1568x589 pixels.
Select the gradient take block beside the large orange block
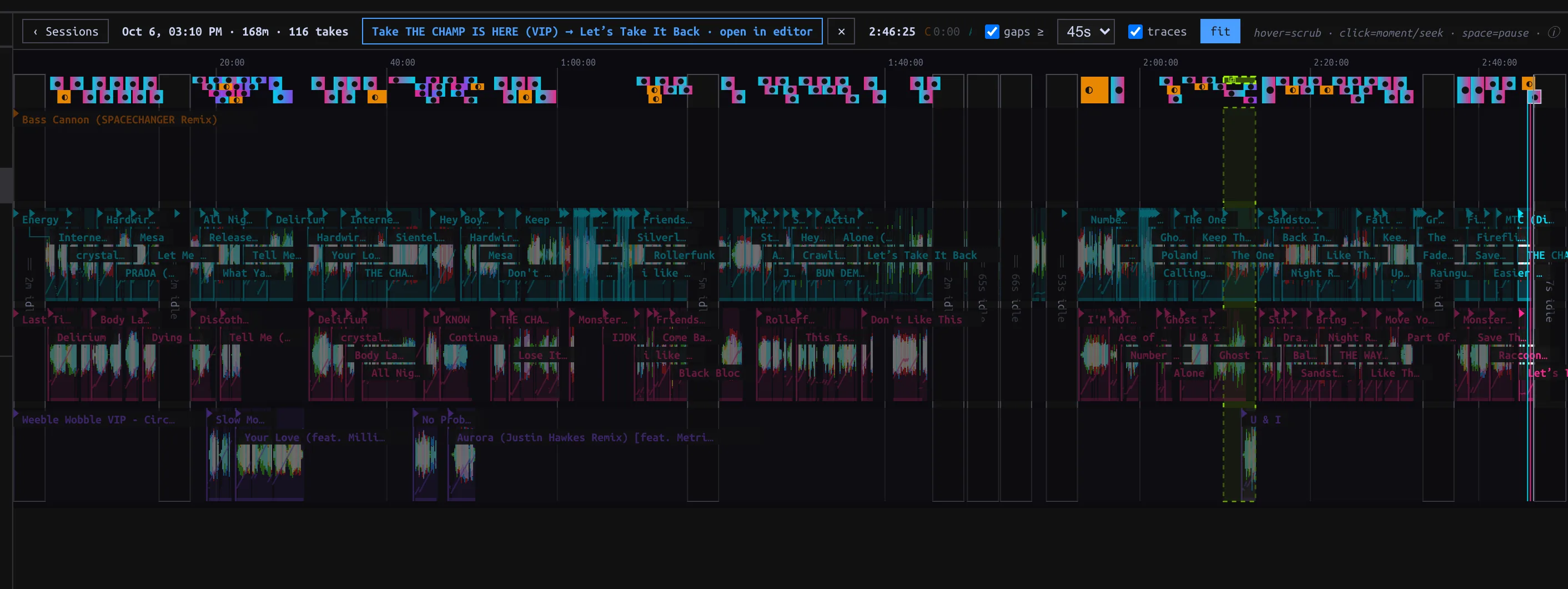point(1117,90)
